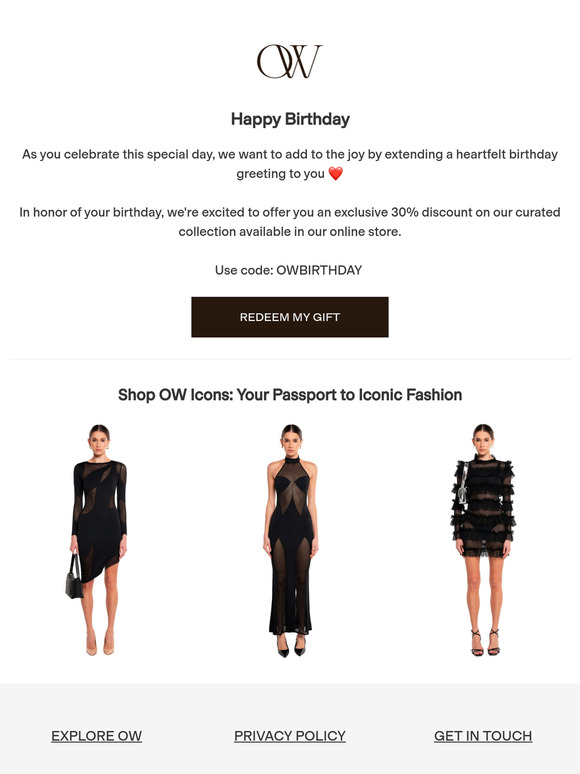
Task: Open the ruffled mini dress product image
Action: [484, 540]
